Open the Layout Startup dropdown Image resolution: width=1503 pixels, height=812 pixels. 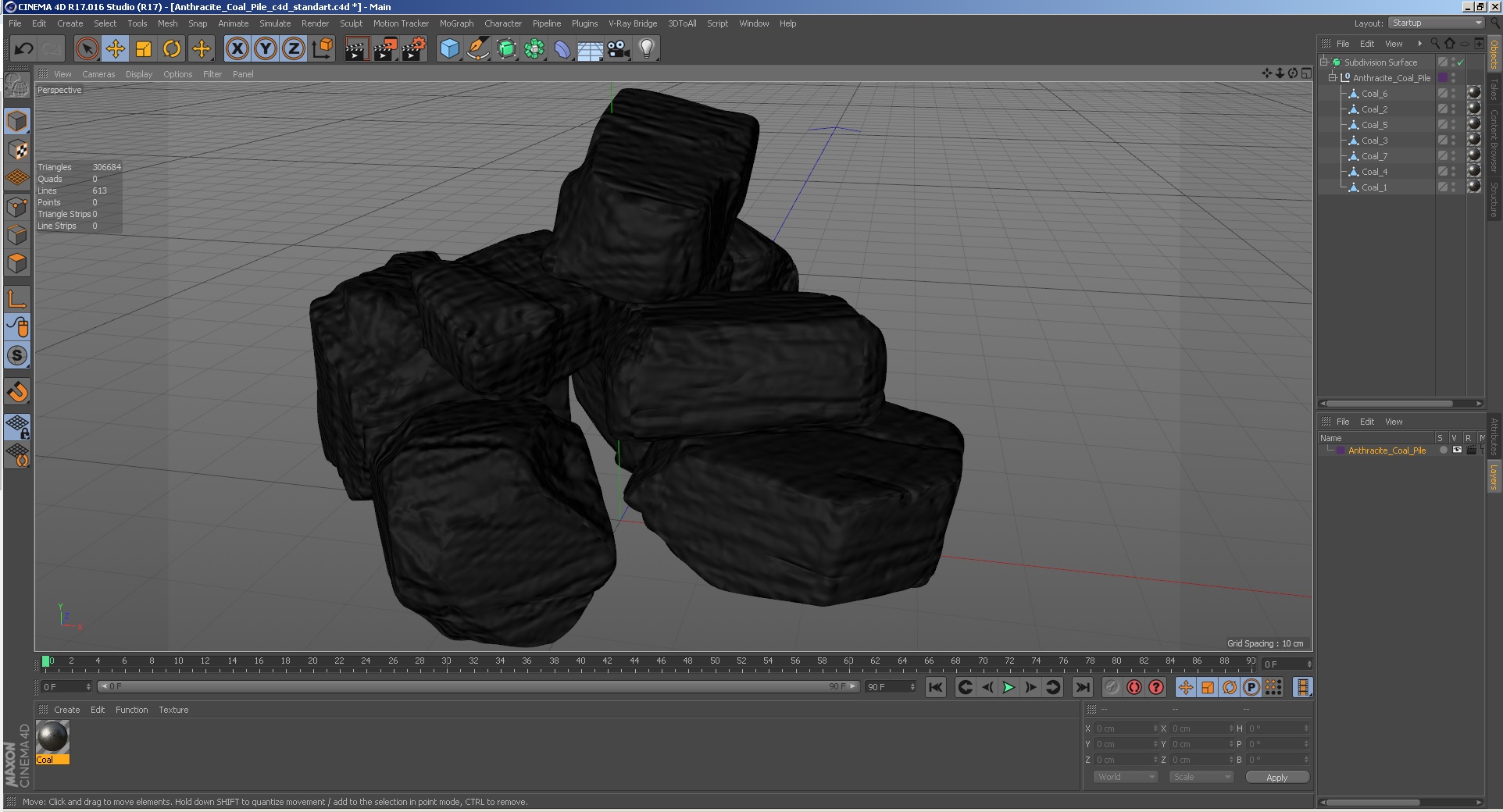[1436, 23]
